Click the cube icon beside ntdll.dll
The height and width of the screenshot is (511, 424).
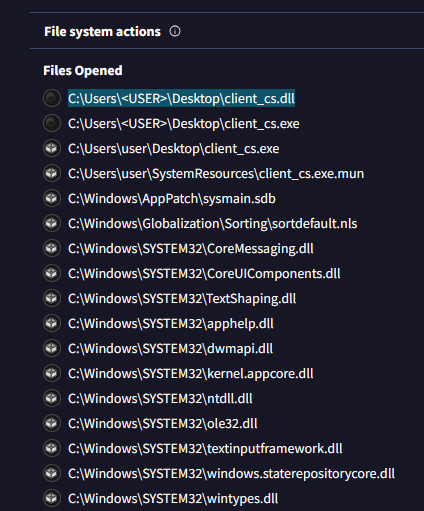[x=52, y=398]
